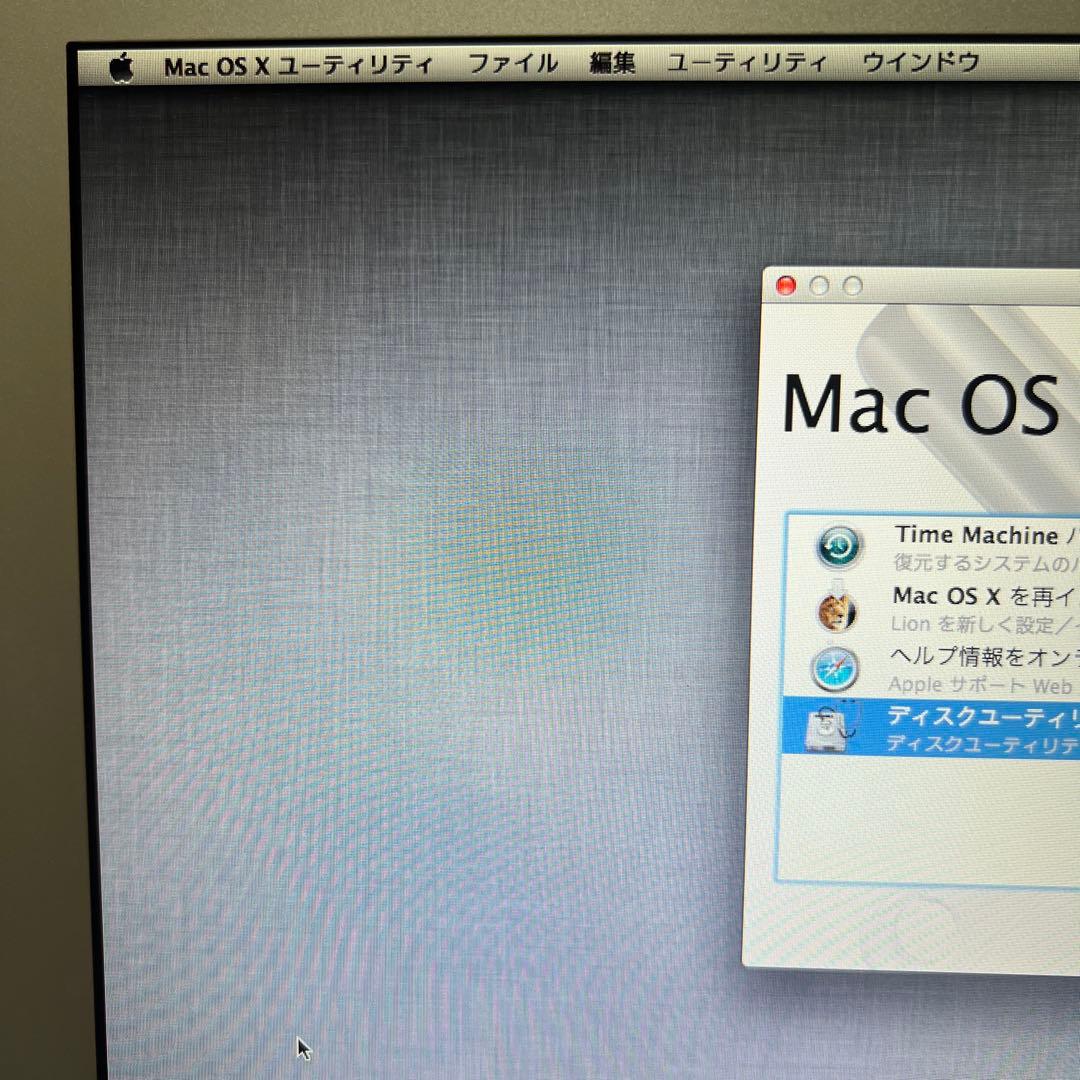Click the green zoom window button
1080x1080 pixels.
(x=853, y=285)
